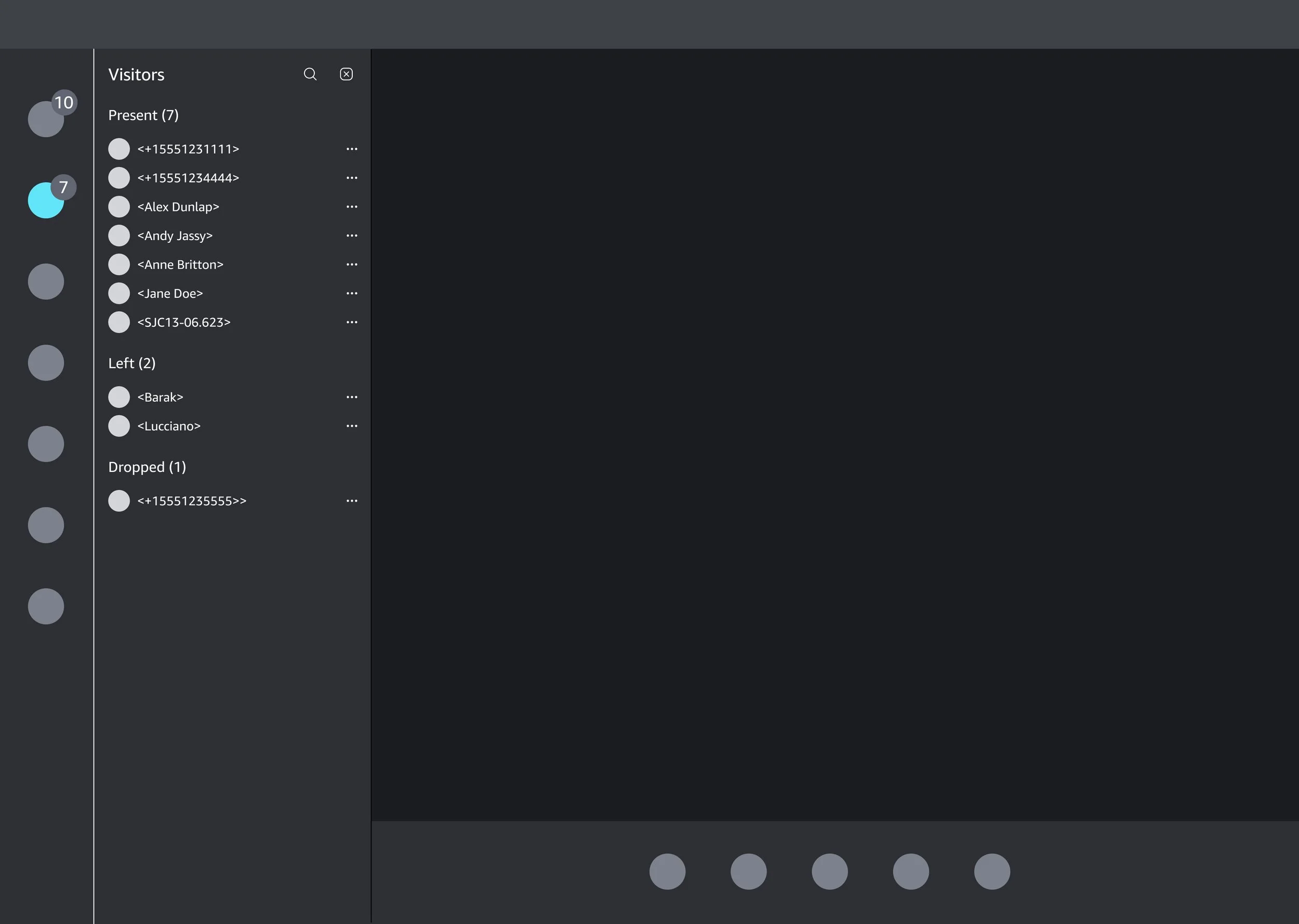Click the Left (2) section header

132,363
